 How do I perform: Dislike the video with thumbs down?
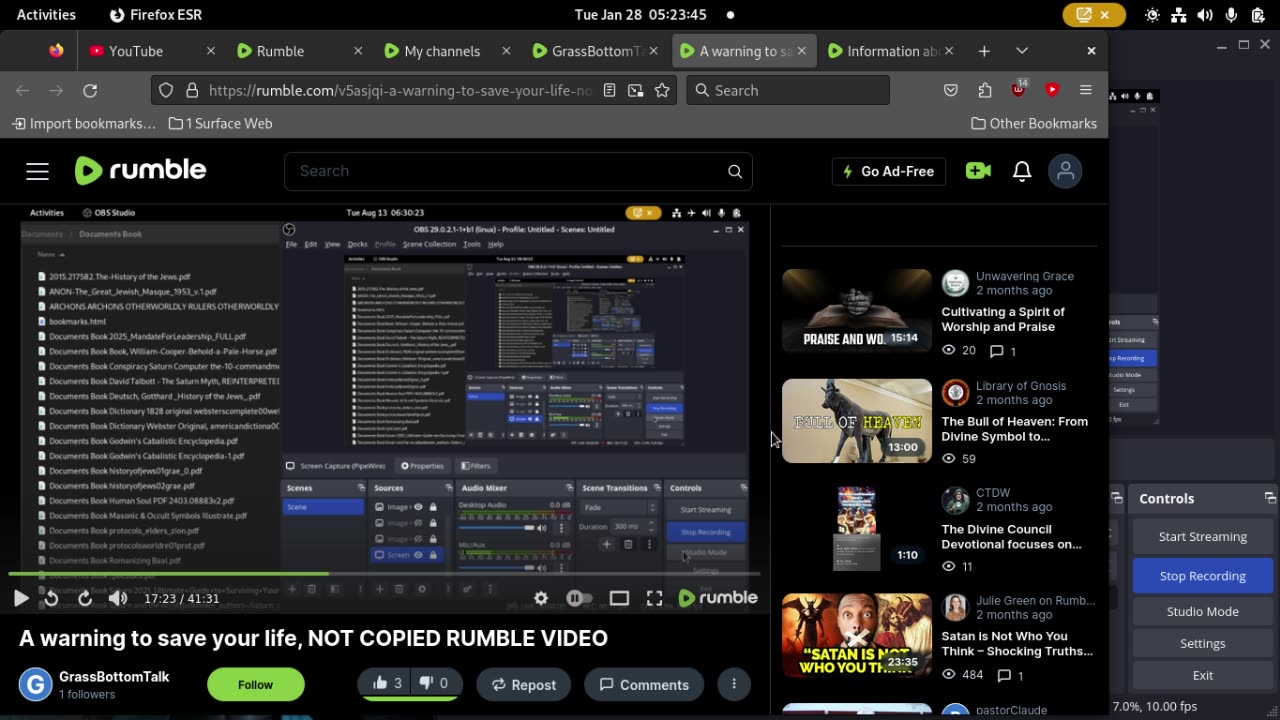click(433, 683)
